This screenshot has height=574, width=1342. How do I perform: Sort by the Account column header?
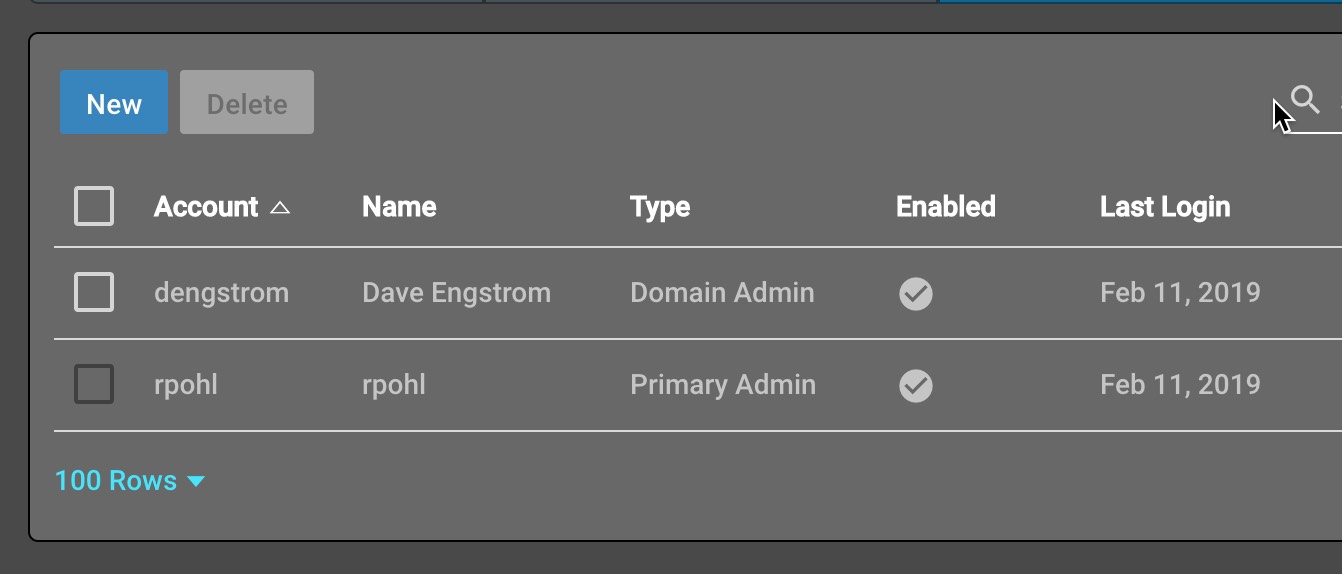pyautogui.click(x=206, y=207)
